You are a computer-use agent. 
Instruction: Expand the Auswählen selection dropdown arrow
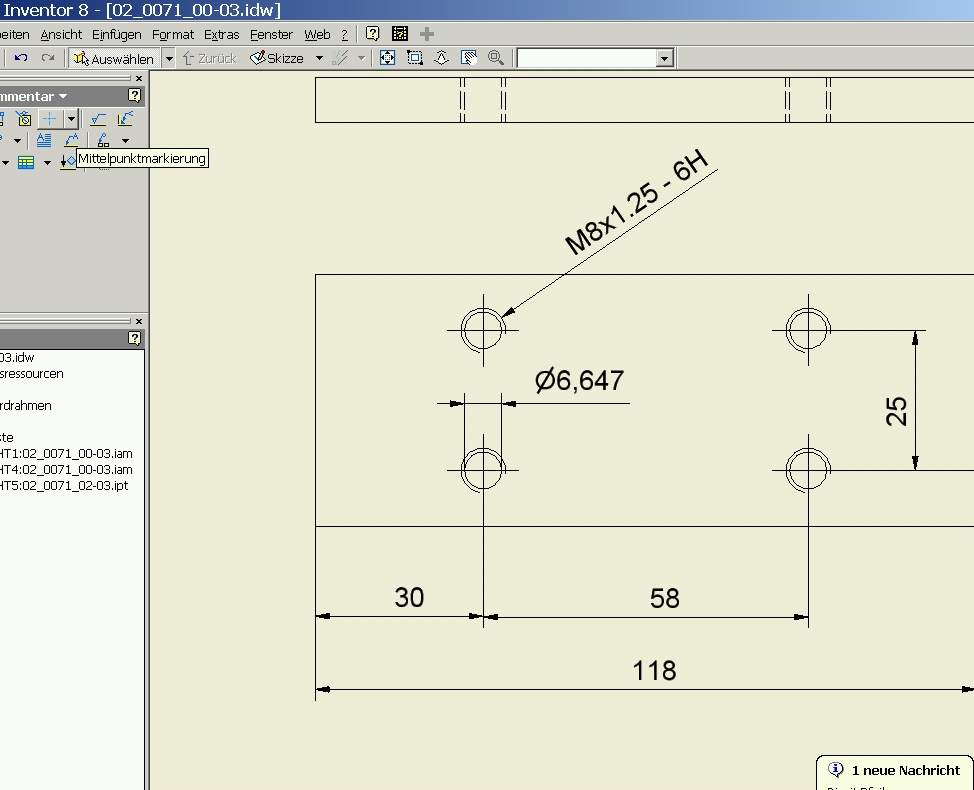pos(169,59)
